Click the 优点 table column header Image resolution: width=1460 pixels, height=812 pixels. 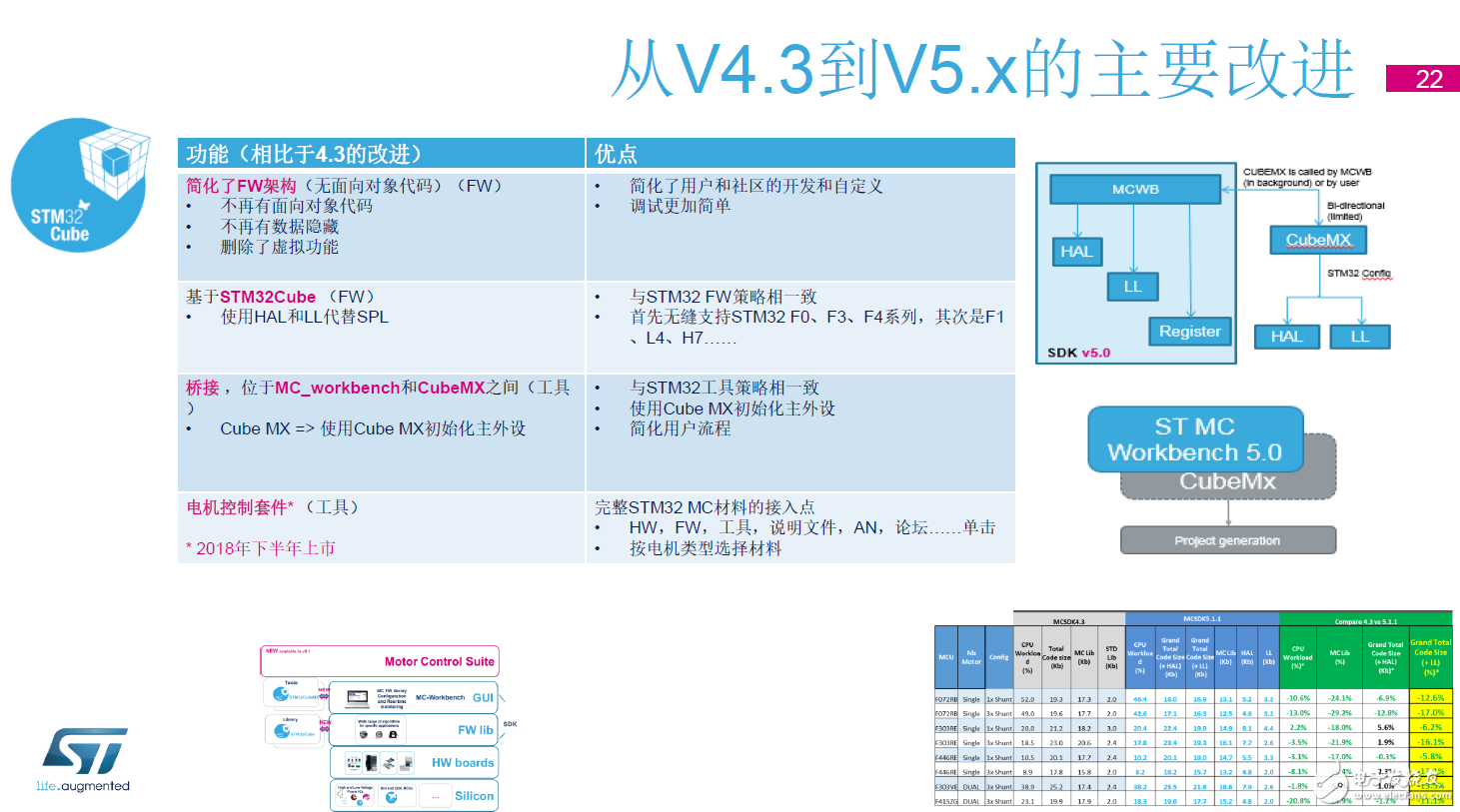point(799,154)
